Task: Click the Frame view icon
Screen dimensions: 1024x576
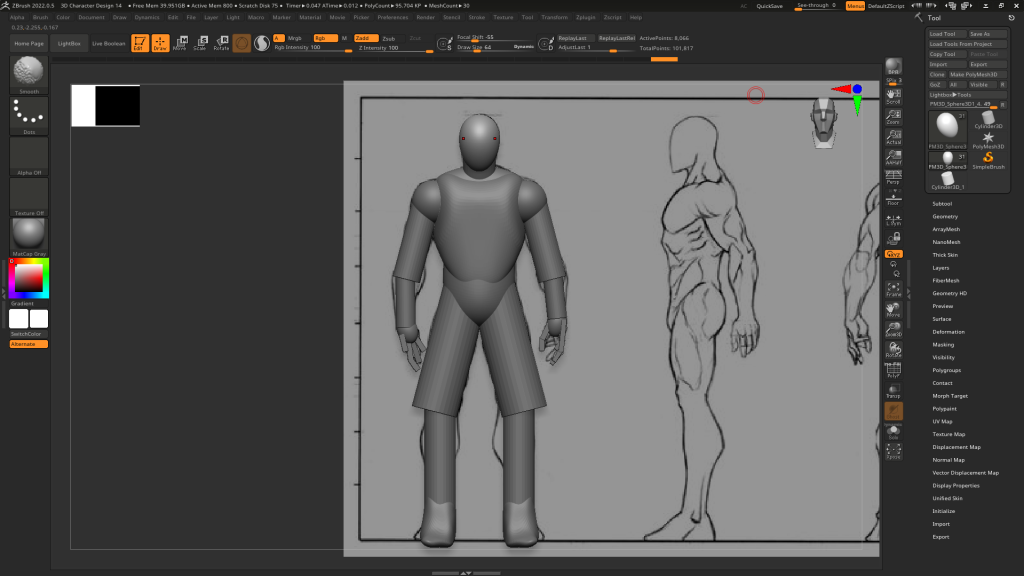Action: [893, 290]
